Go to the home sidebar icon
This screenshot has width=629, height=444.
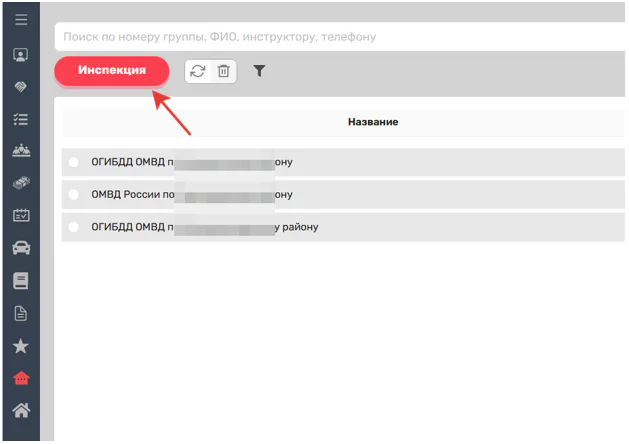pos(20,410)
